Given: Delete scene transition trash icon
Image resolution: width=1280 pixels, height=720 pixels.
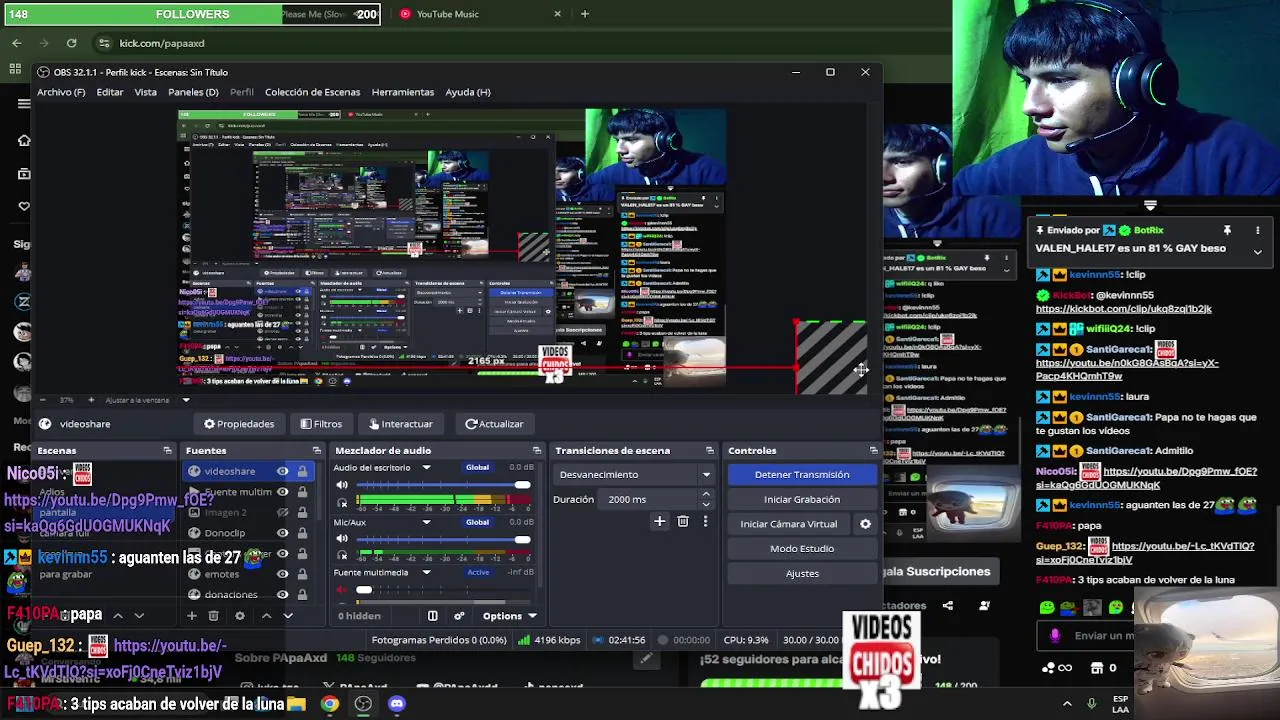Looking at the screenshot, I should (683, 521).
